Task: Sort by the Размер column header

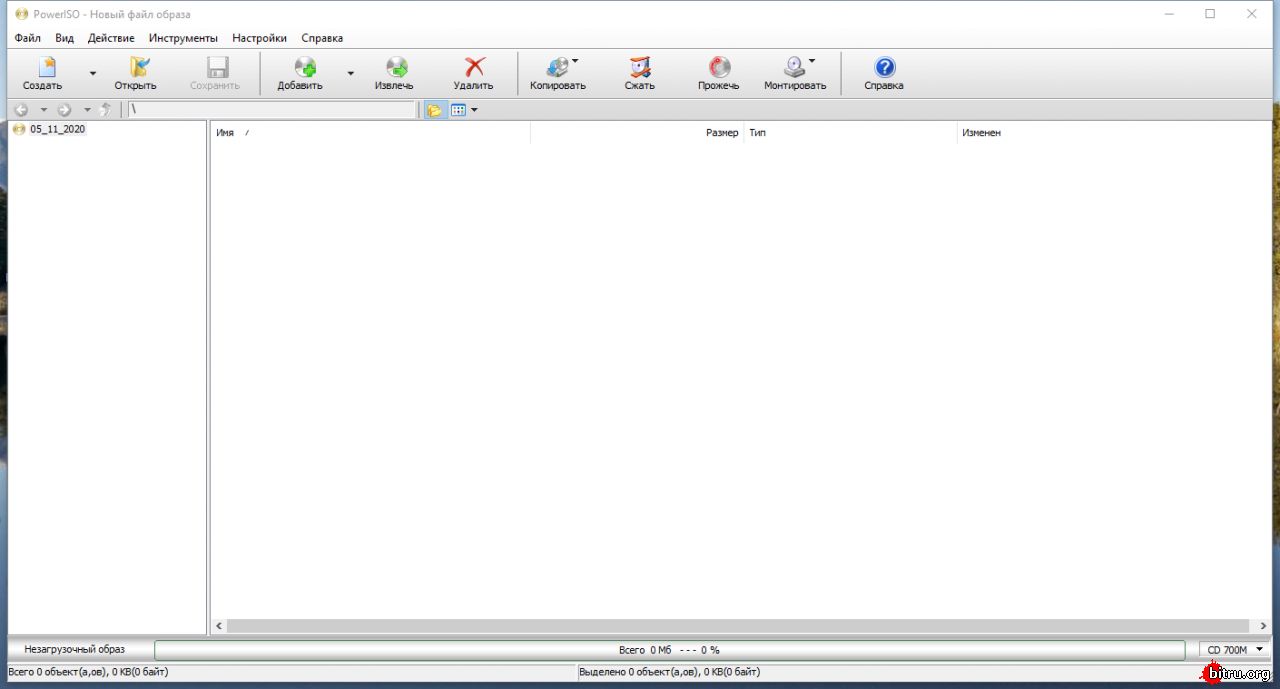Action: coord(637,133)
